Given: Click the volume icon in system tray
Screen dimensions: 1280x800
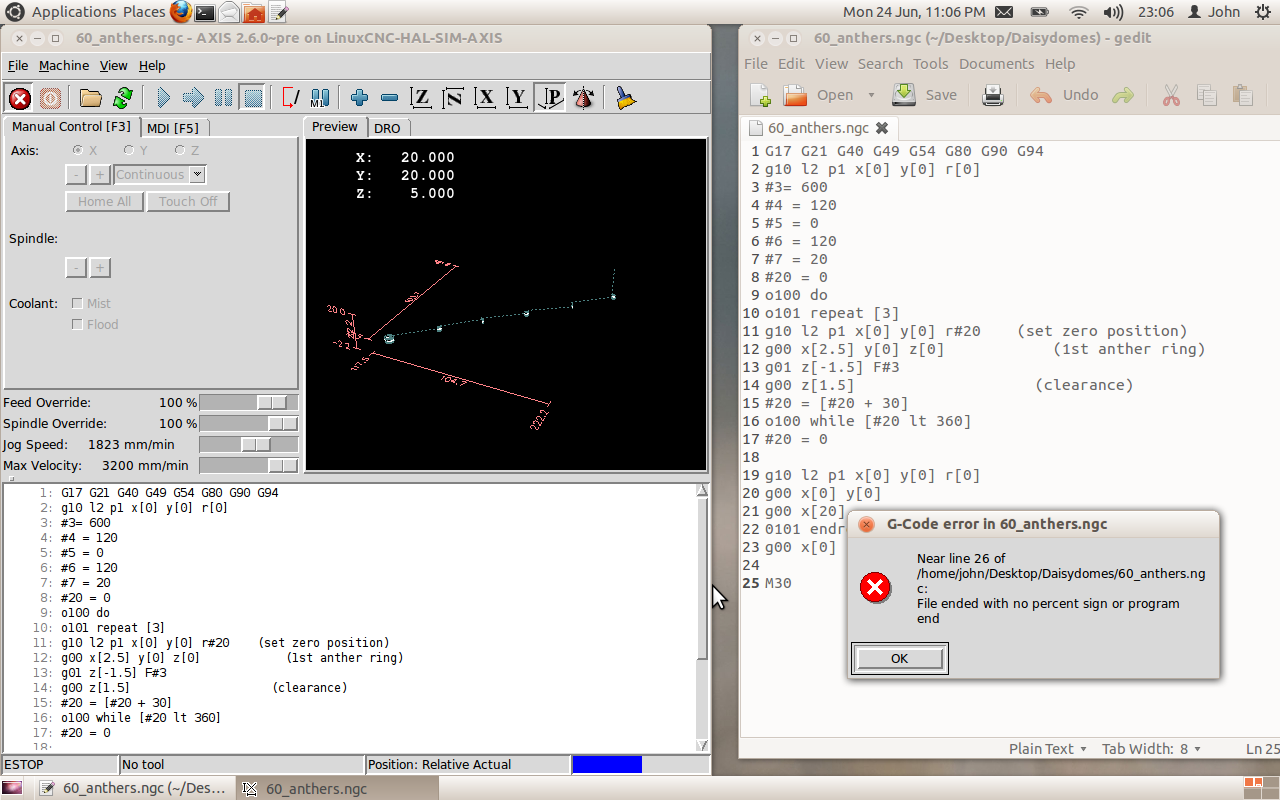Looking at the screenshot, I should click(1113, 12).
